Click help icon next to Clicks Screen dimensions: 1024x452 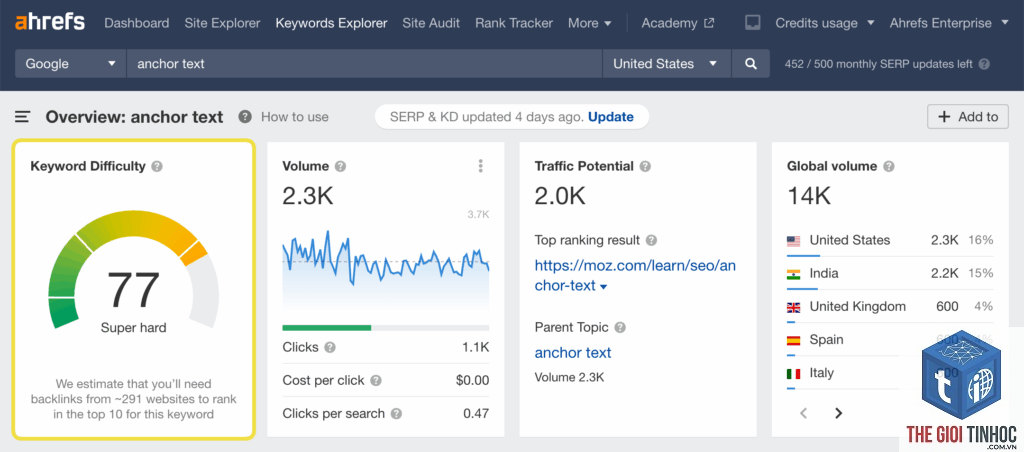click(330, 347)
